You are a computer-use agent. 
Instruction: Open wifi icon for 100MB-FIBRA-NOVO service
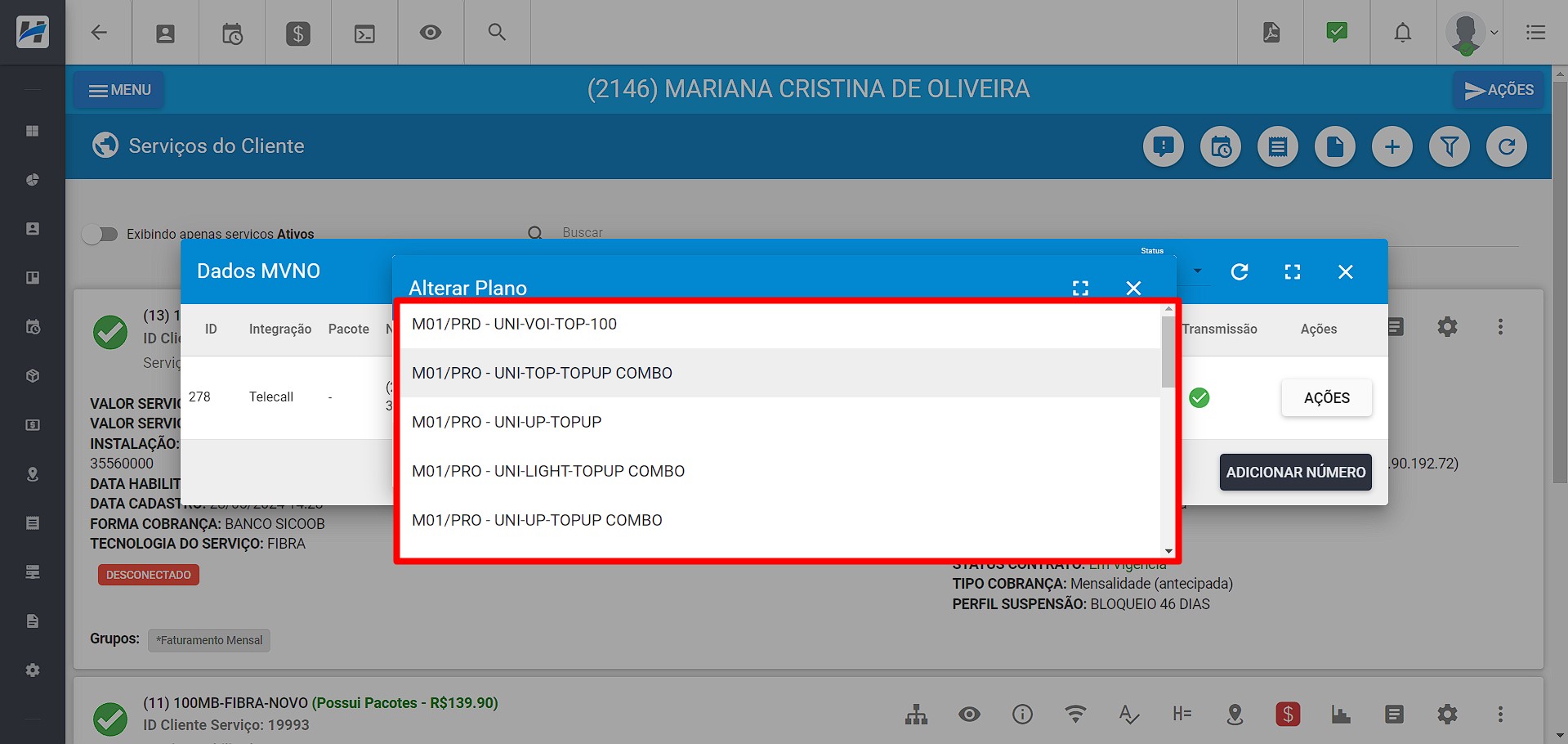[1075, 715]
